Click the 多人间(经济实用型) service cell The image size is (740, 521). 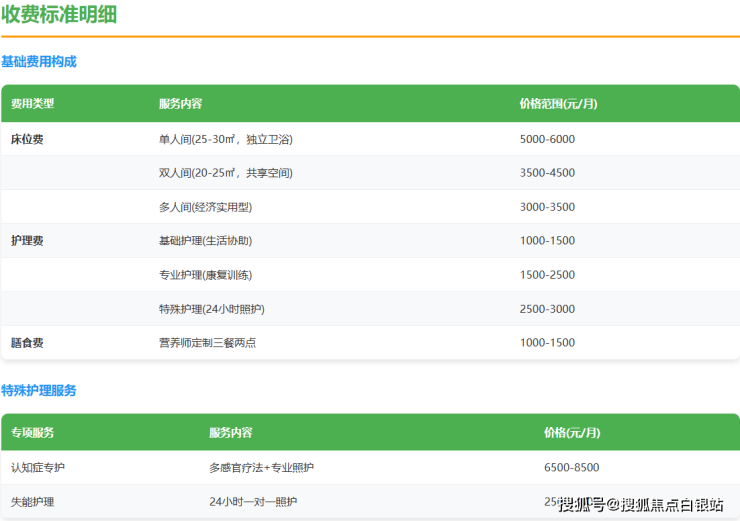point(205,207)
